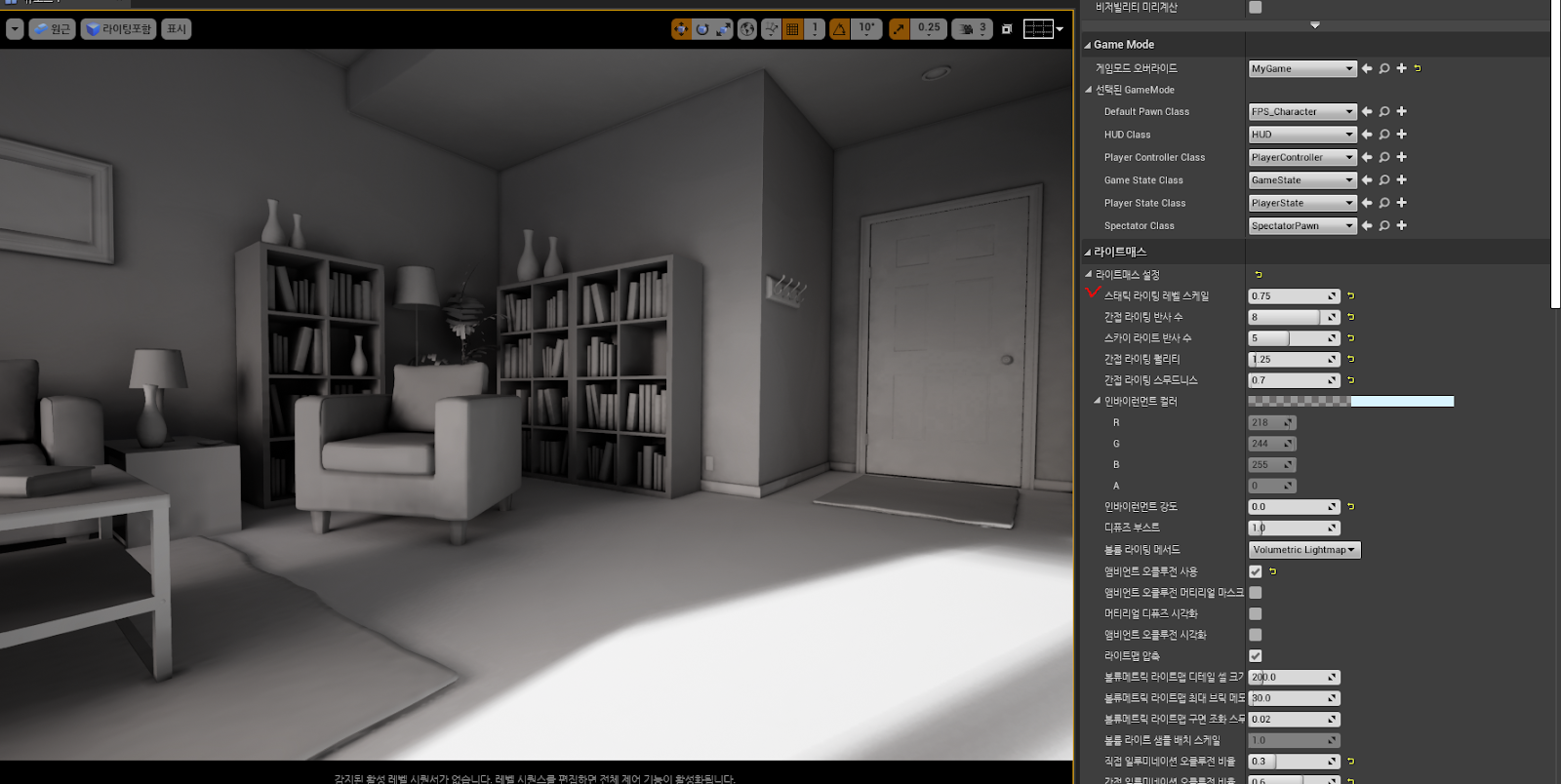Open the 라이팅포함 lit view mode menu
This screenshot has width=1561, height=784.
coord(120,29)
